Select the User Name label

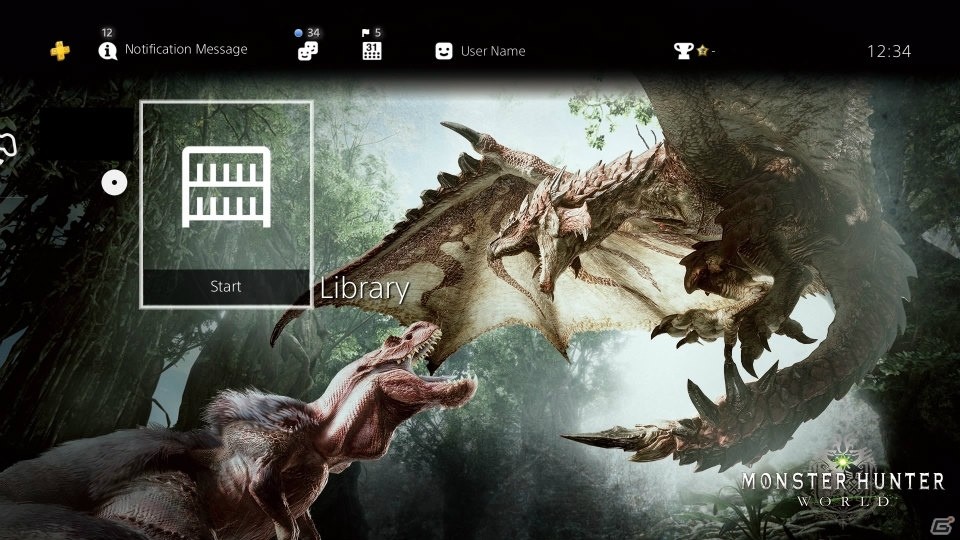coord(493,51)
